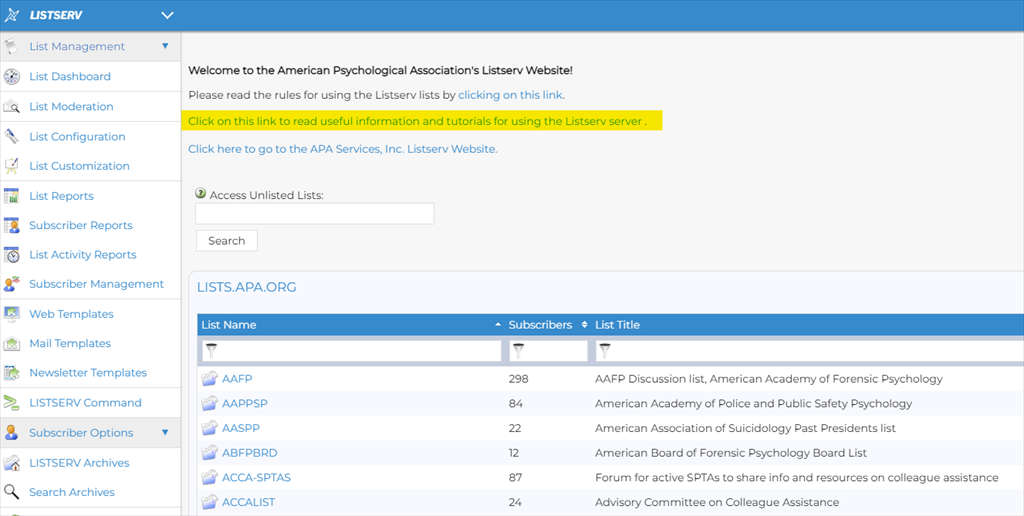Open Mail Templates link
The height and width of the screenshot is (516, 1024).
point(70,344)
